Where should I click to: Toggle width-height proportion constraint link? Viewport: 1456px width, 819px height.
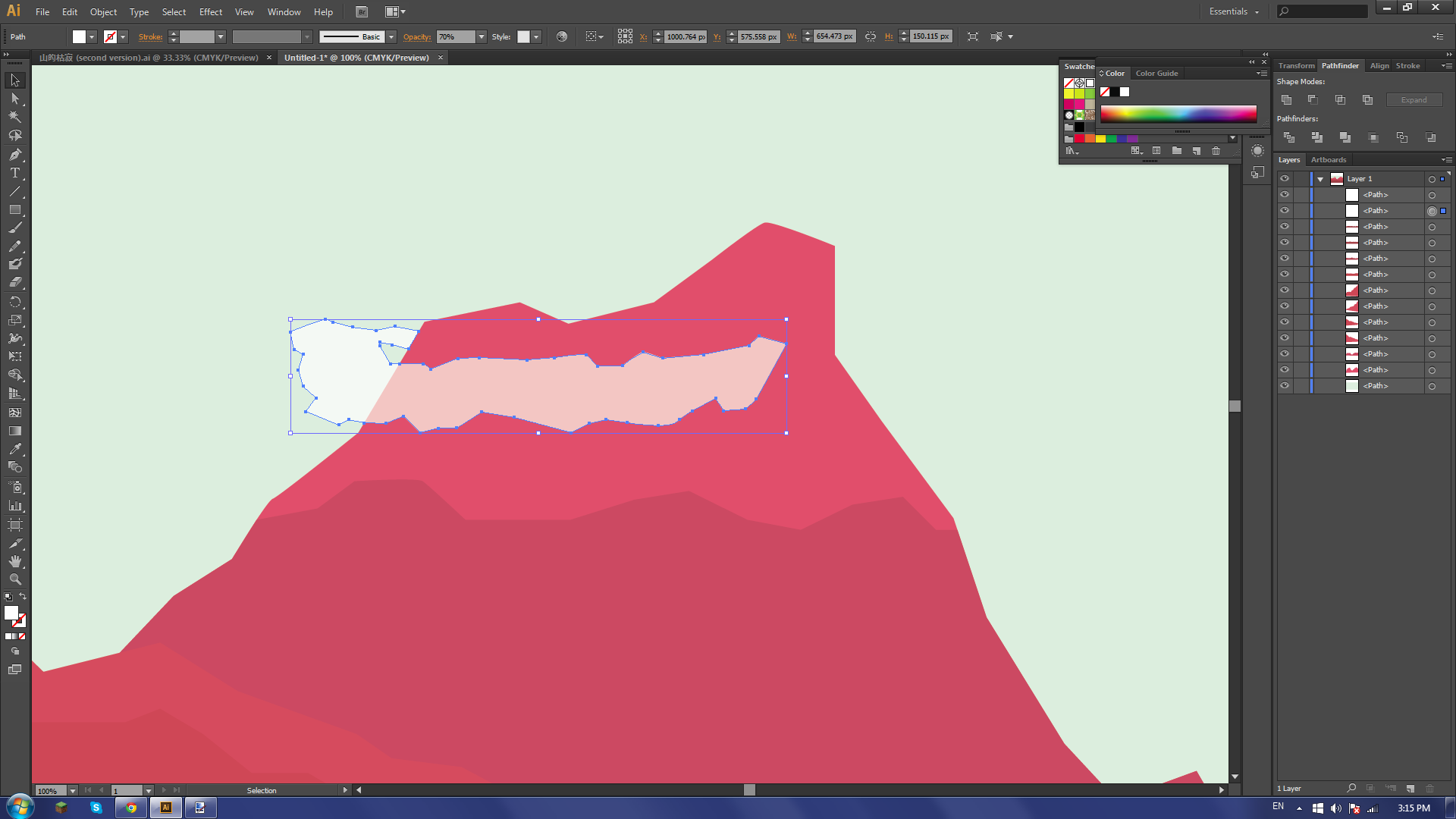coord(871,36)
